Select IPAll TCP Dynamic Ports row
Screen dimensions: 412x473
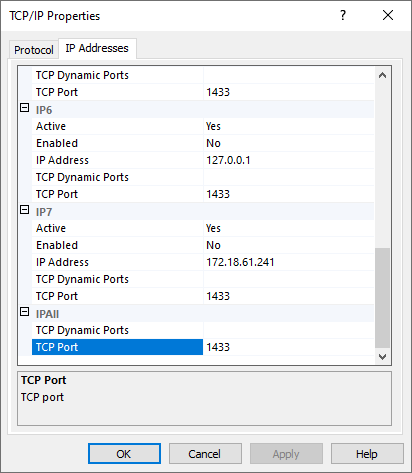pos(203,330)
